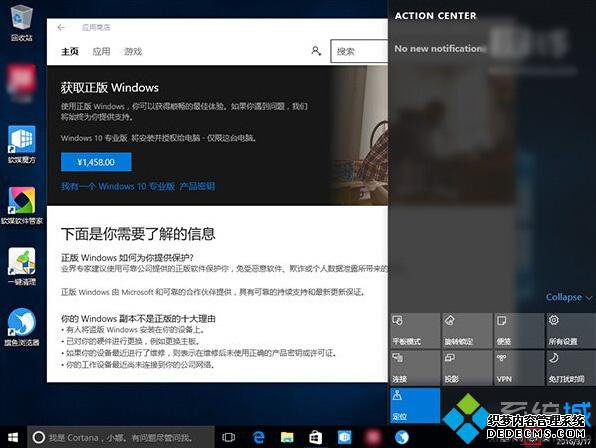The image size is (596, 448).
Task: Open the Project (投影) quick action tile
Action: (467, 368)
